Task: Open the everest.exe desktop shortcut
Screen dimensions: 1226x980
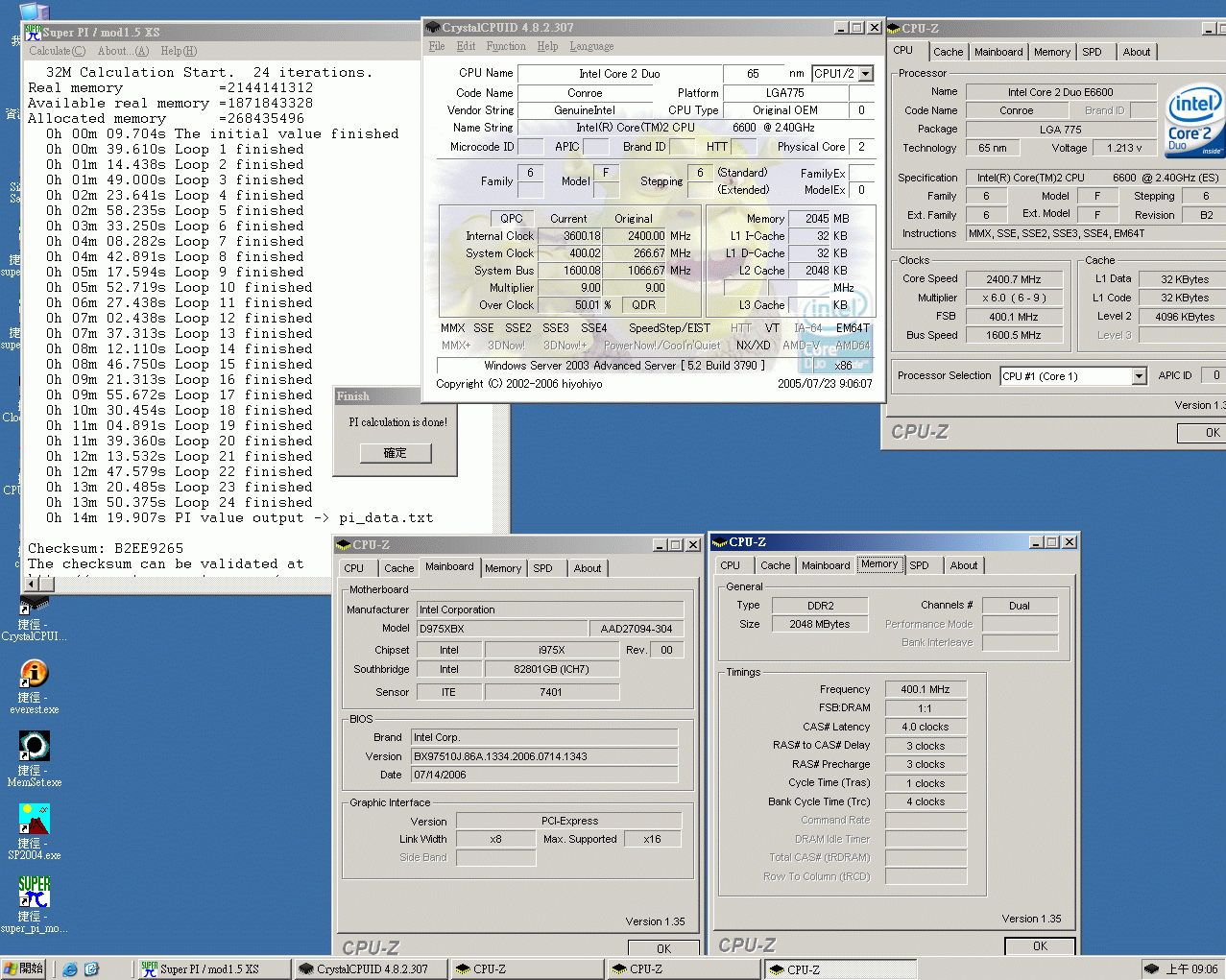Action: (34, 686)
